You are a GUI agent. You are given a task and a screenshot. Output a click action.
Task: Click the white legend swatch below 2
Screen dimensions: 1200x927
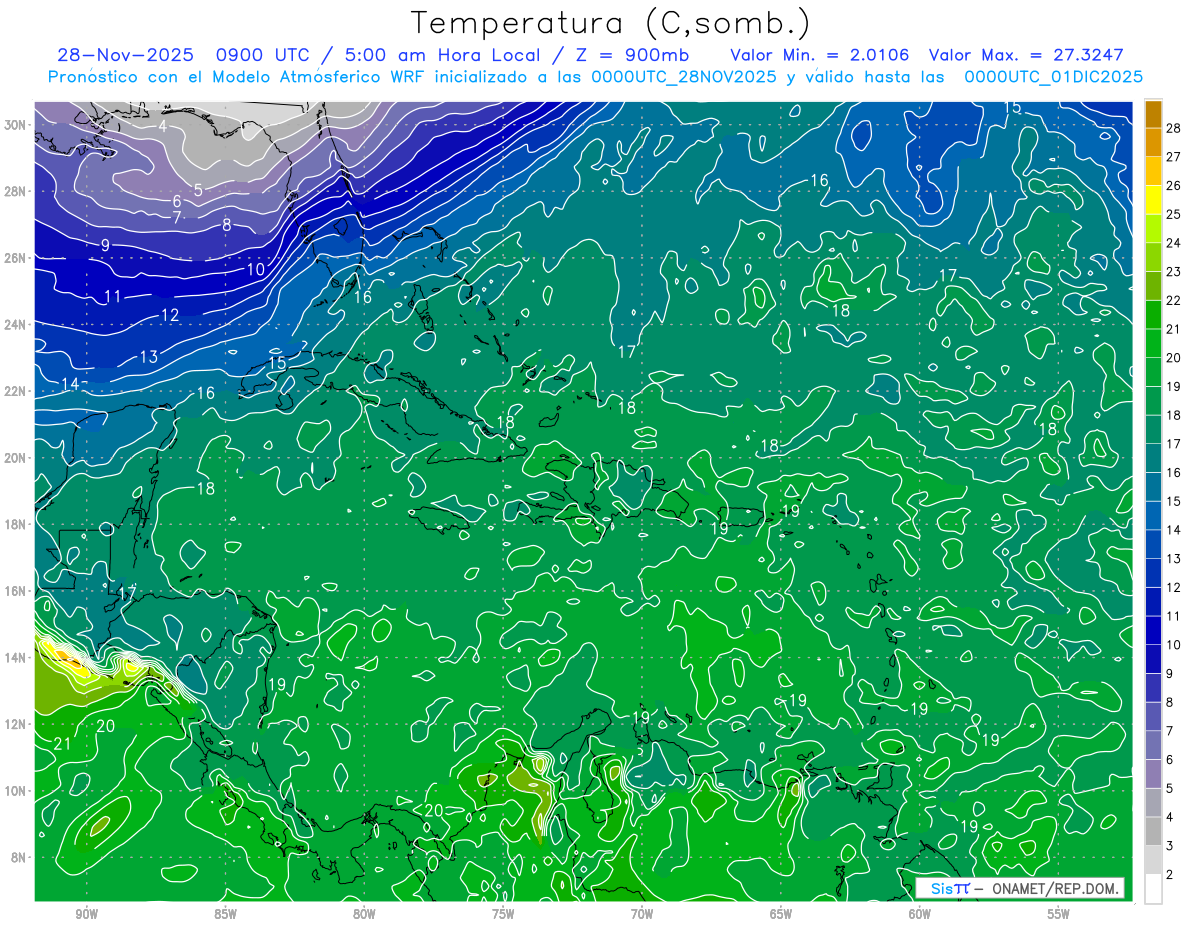[x=1153, y=888]
